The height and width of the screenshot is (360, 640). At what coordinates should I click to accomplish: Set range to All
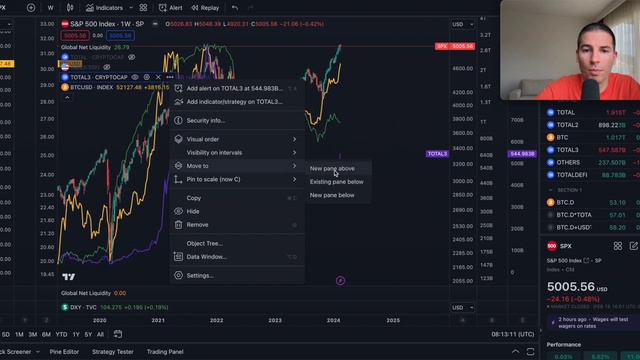(x=100, y=334)
